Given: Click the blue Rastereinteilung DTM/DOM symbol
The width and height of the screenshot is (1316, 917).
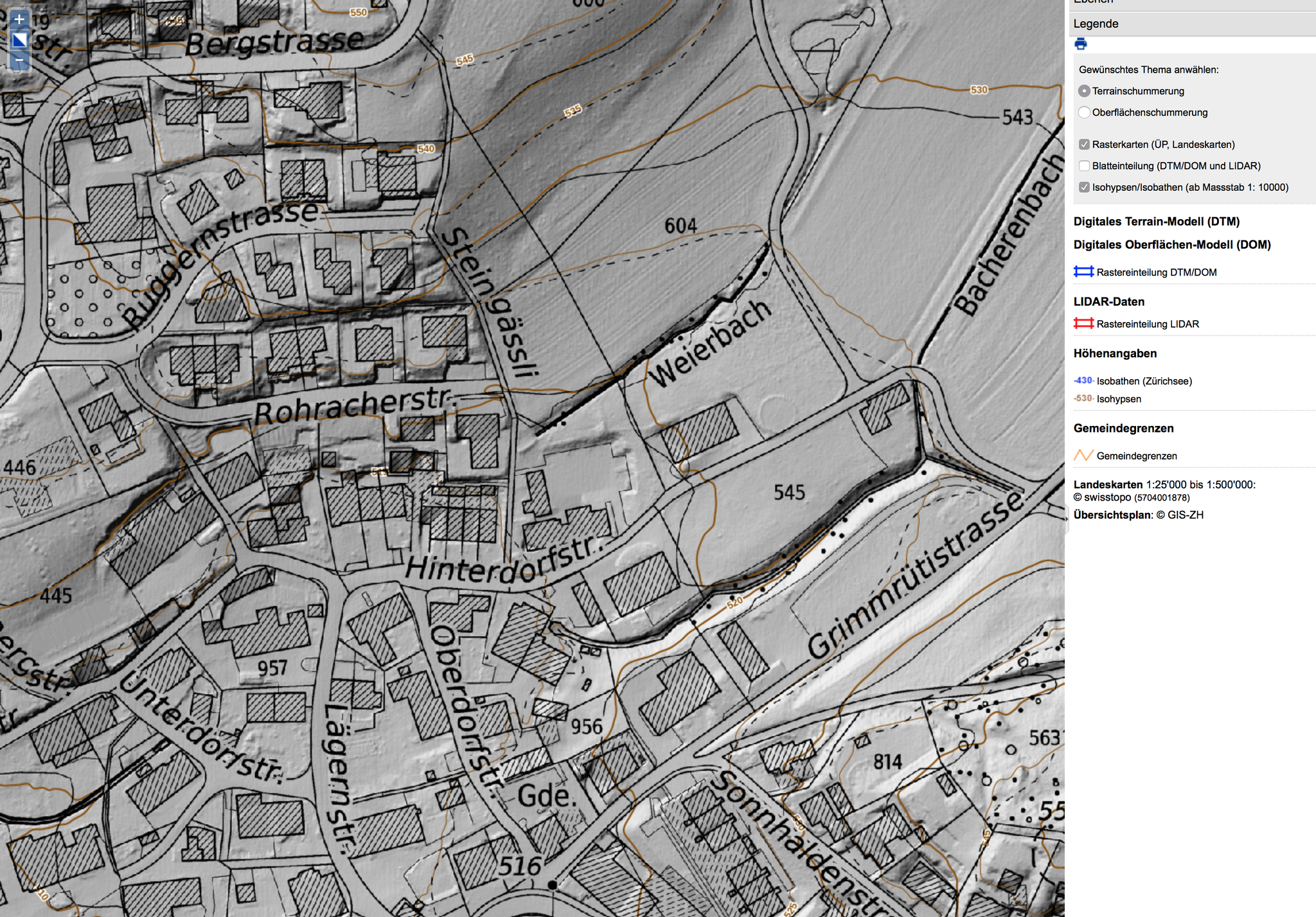Looking at the screenshot, I should pyautogui.click(x=1083, y=272).
